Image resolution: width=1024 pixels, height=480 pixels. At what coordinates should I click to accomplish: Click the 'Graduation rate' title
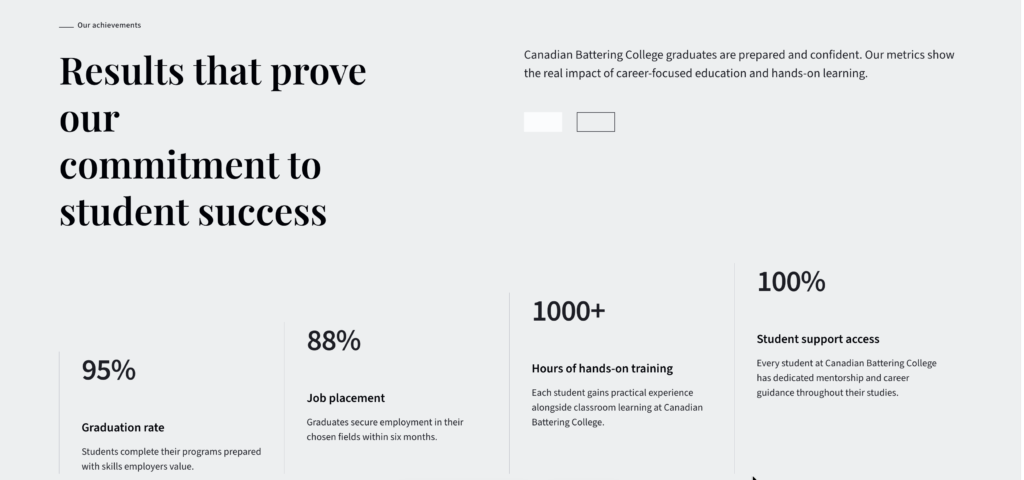tap(123, 427)
